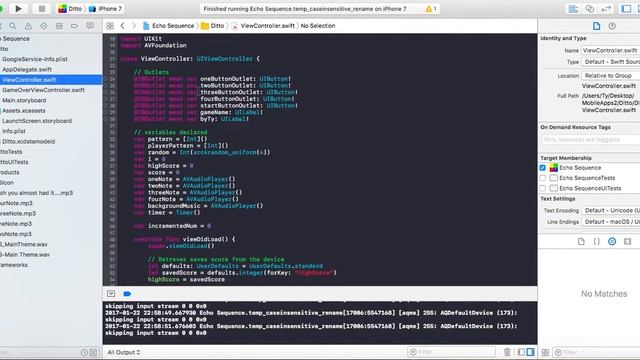Toggle Echo Sequence target membership checkbox
Viewport: 640px width, 360px height.
(542, 168)
